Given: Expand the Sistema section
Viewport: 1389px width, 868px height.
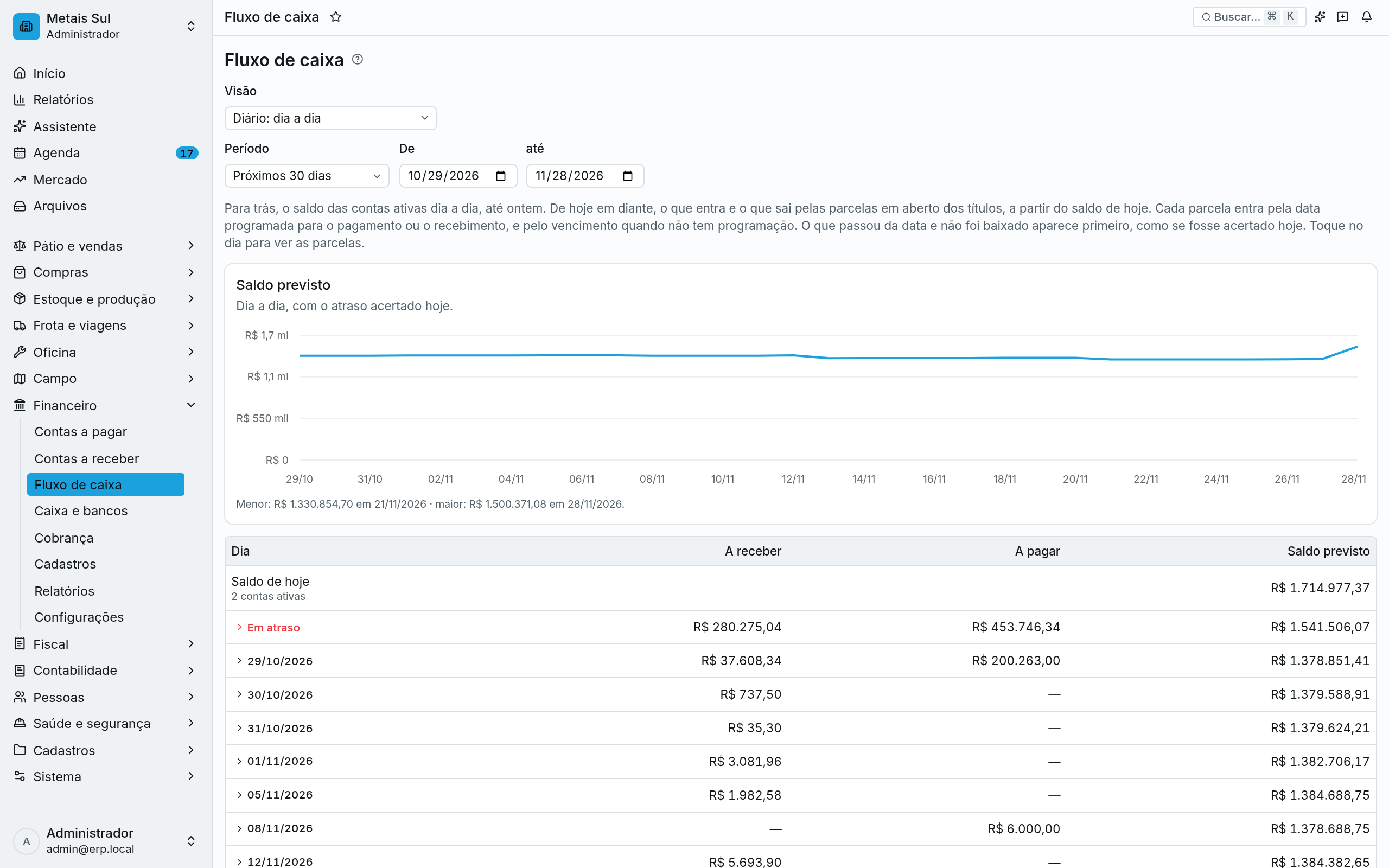Looking at the screenshot, I should coord(106,777).
